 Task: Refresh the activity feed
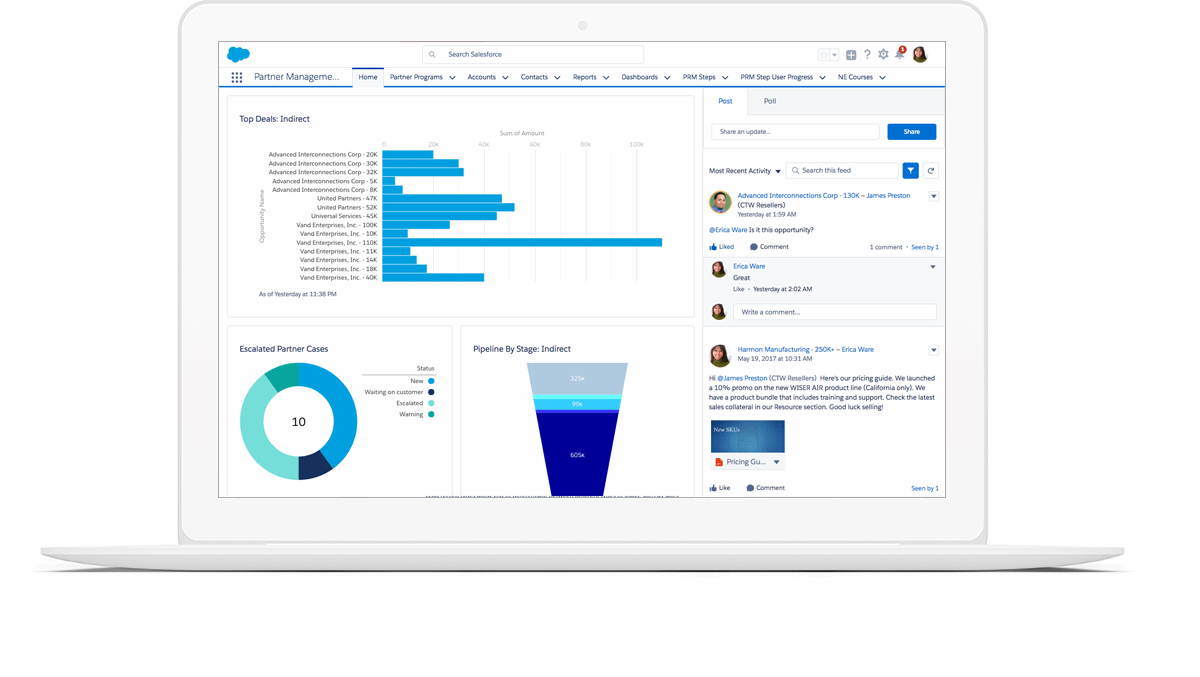point(931,171)
